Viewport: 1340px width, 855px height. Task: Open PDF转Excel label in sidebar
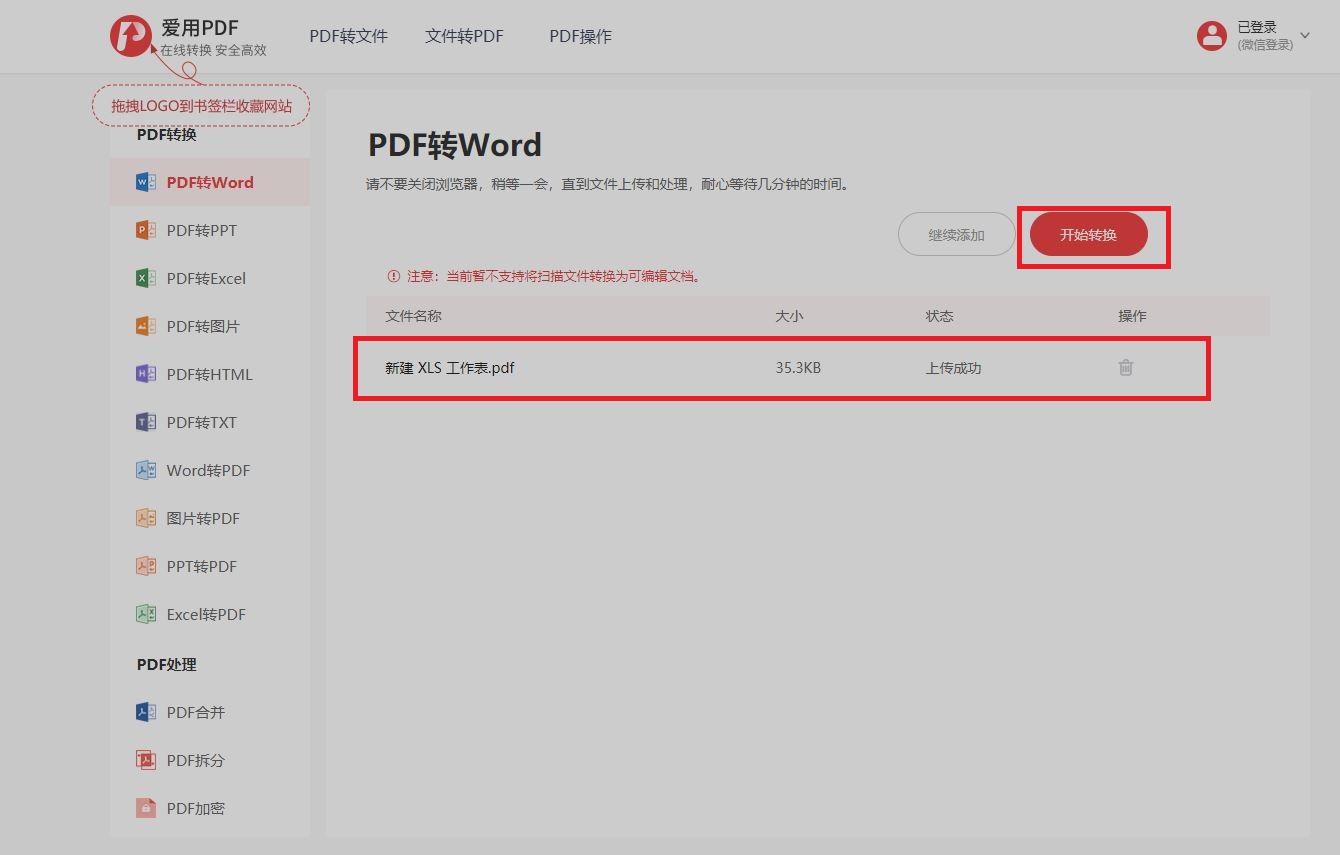coord(206,278)
